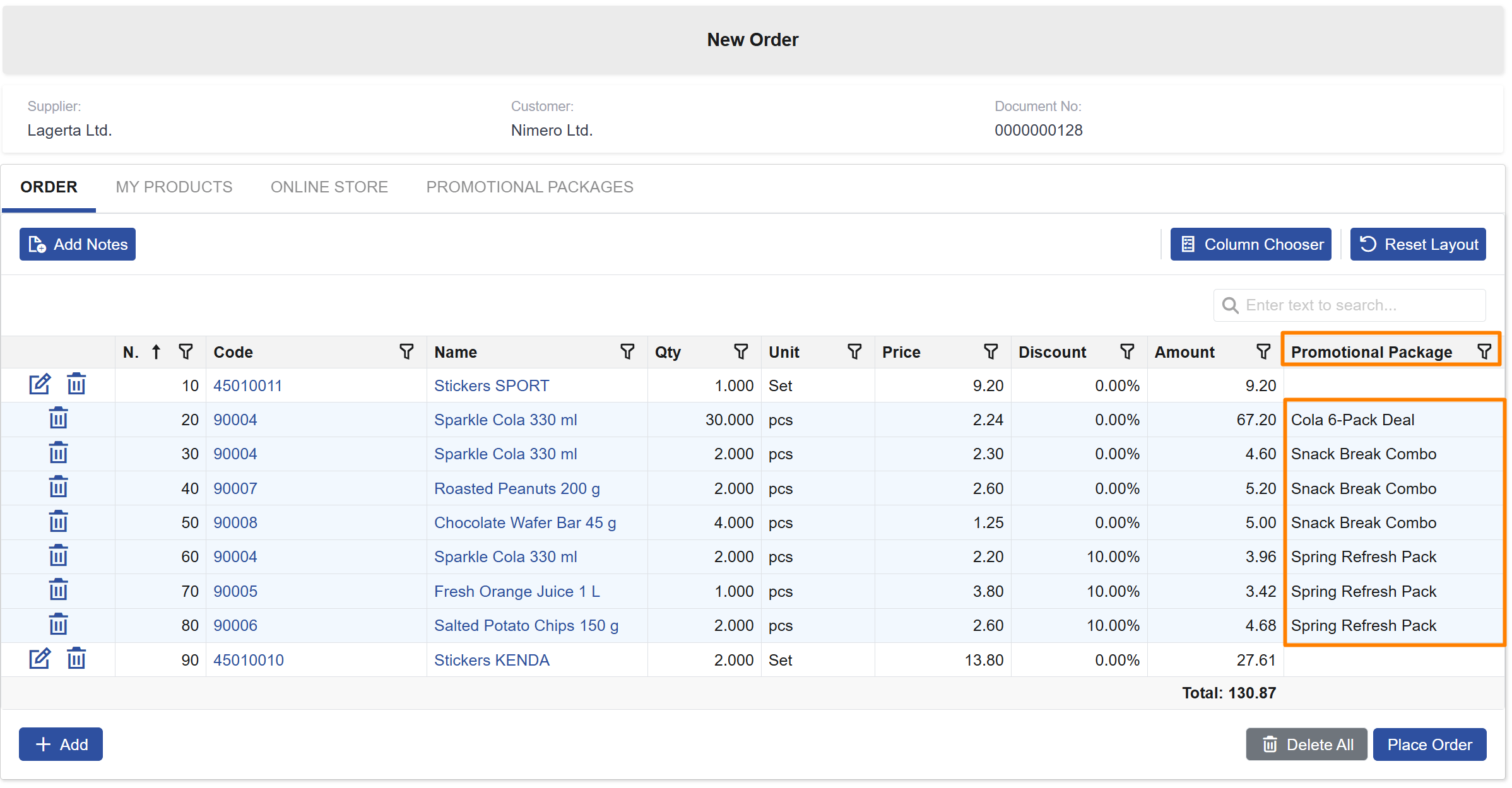1512x788 pixels.
Task: Toggle the sort arrow on N. column
Action: click(x=155, y=351)
